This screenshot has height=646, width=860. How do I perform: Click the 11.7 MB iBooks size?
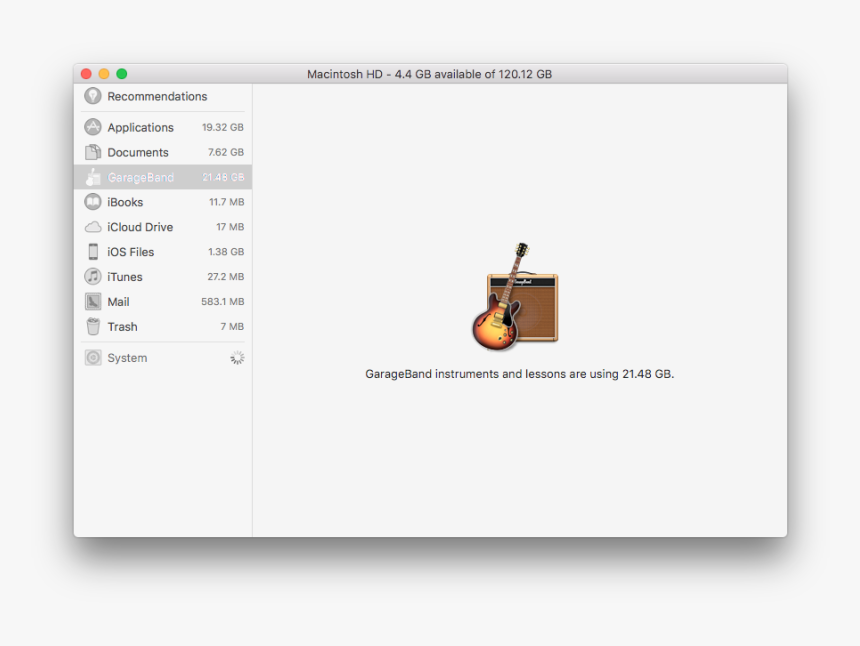pyautogui.click(x=227, y=202)
